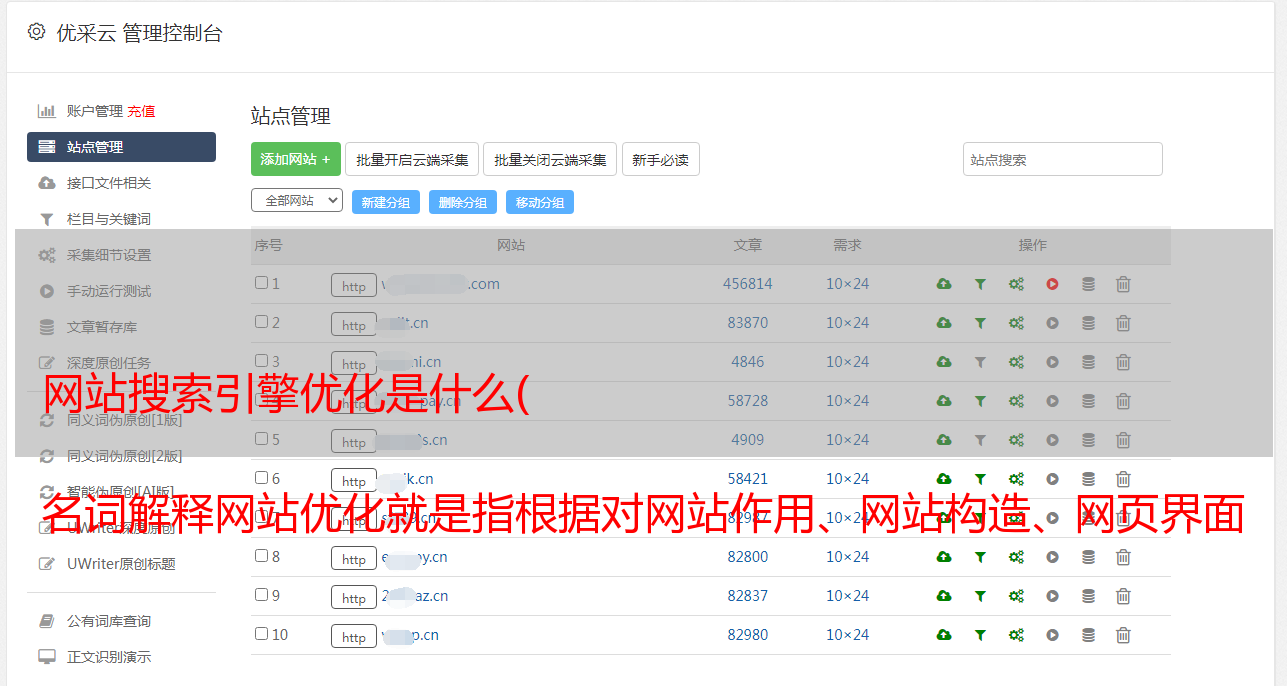This screenshot has width=1287, height=686.
Task: Open 手动运行测试 in the sidebar
Action: pyautogui.click(x=108, y=291)
